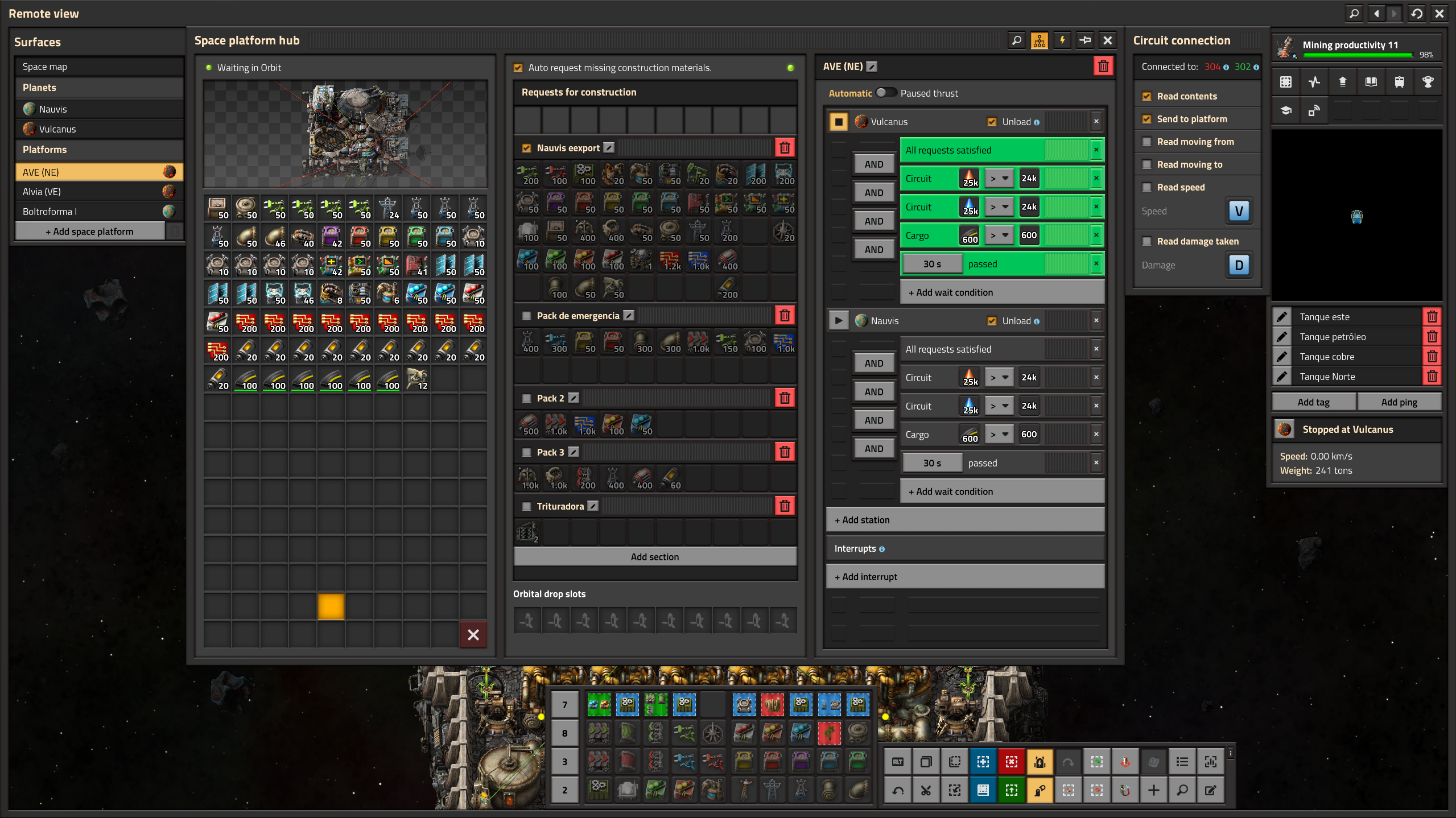Screen dimensions: 1456x818
Task: Click the Add section button
Action: (x=655, y=557)
